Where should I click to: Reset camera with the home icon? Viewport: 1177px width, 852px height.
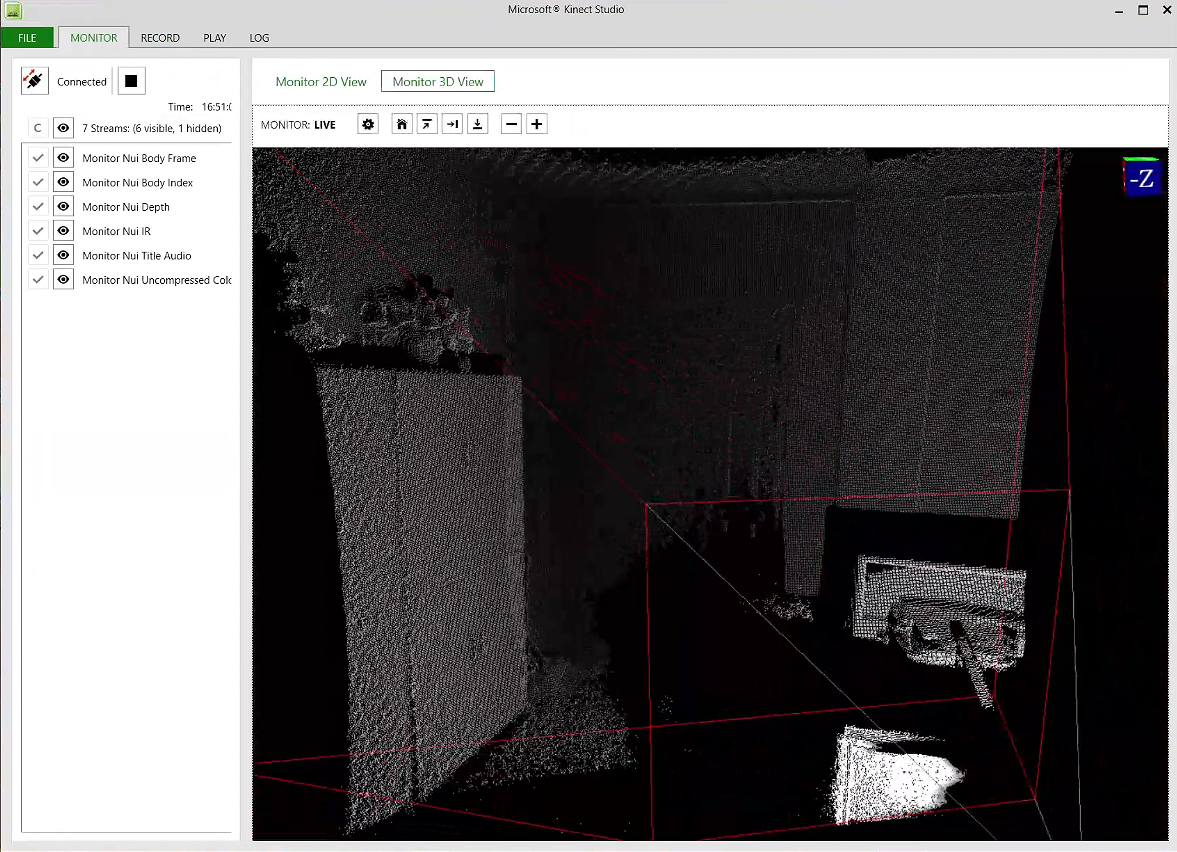401,123
